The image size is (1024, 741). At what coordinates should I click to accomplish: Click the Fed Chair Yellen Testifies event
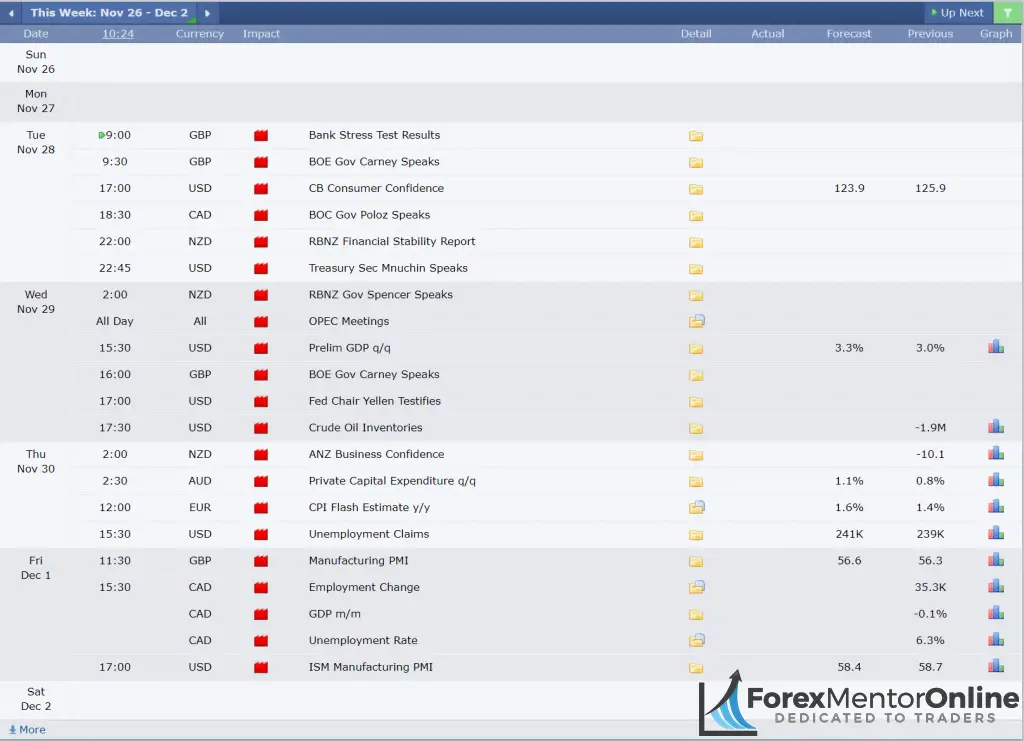point(374,401)
